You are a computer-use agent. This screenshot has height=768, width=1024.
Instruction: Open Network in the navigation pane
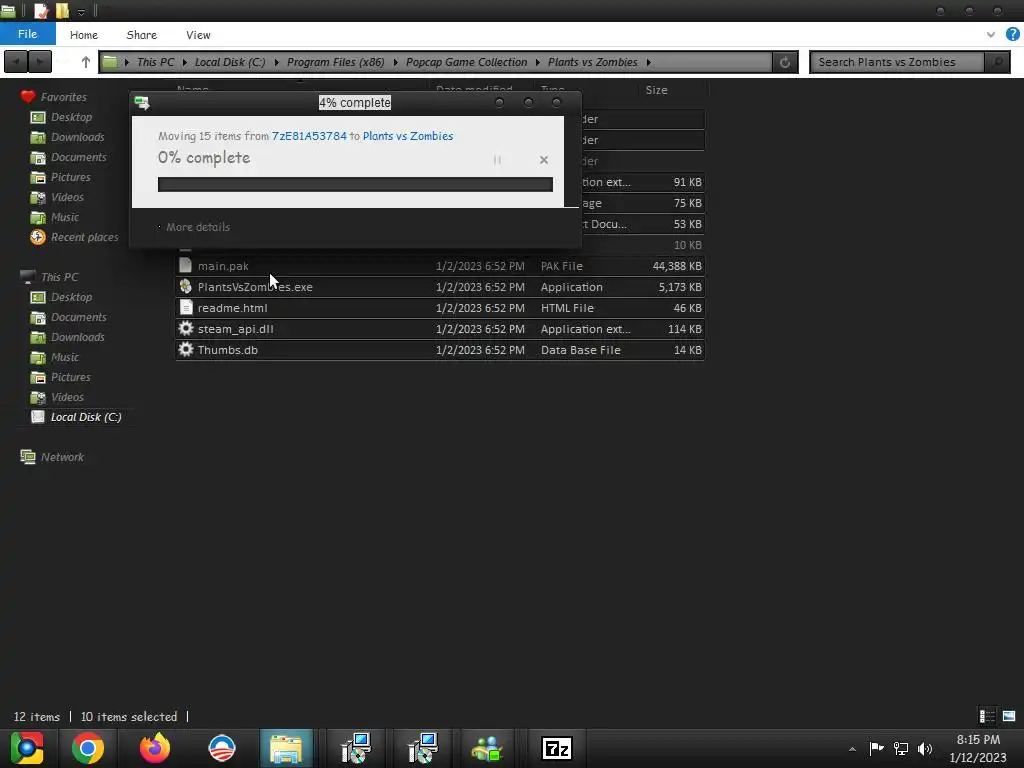62,457
